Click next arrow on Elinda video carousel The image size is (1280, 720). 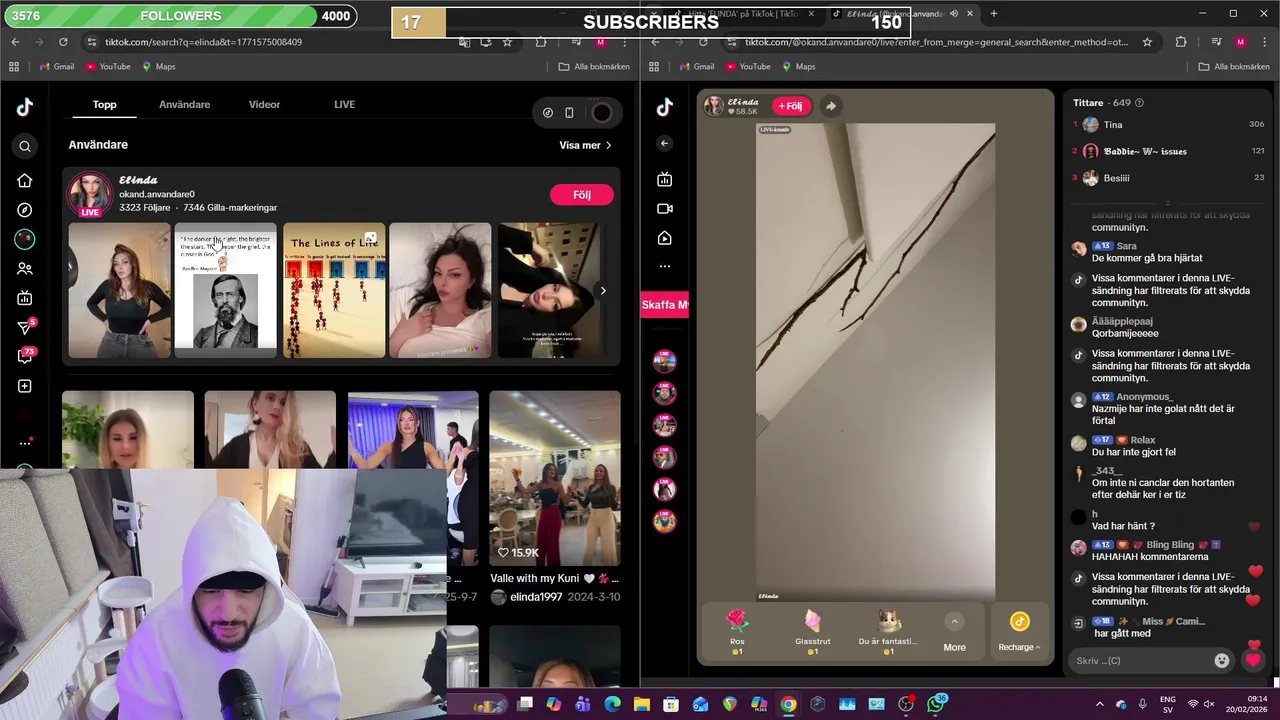(x=603, y=291)
